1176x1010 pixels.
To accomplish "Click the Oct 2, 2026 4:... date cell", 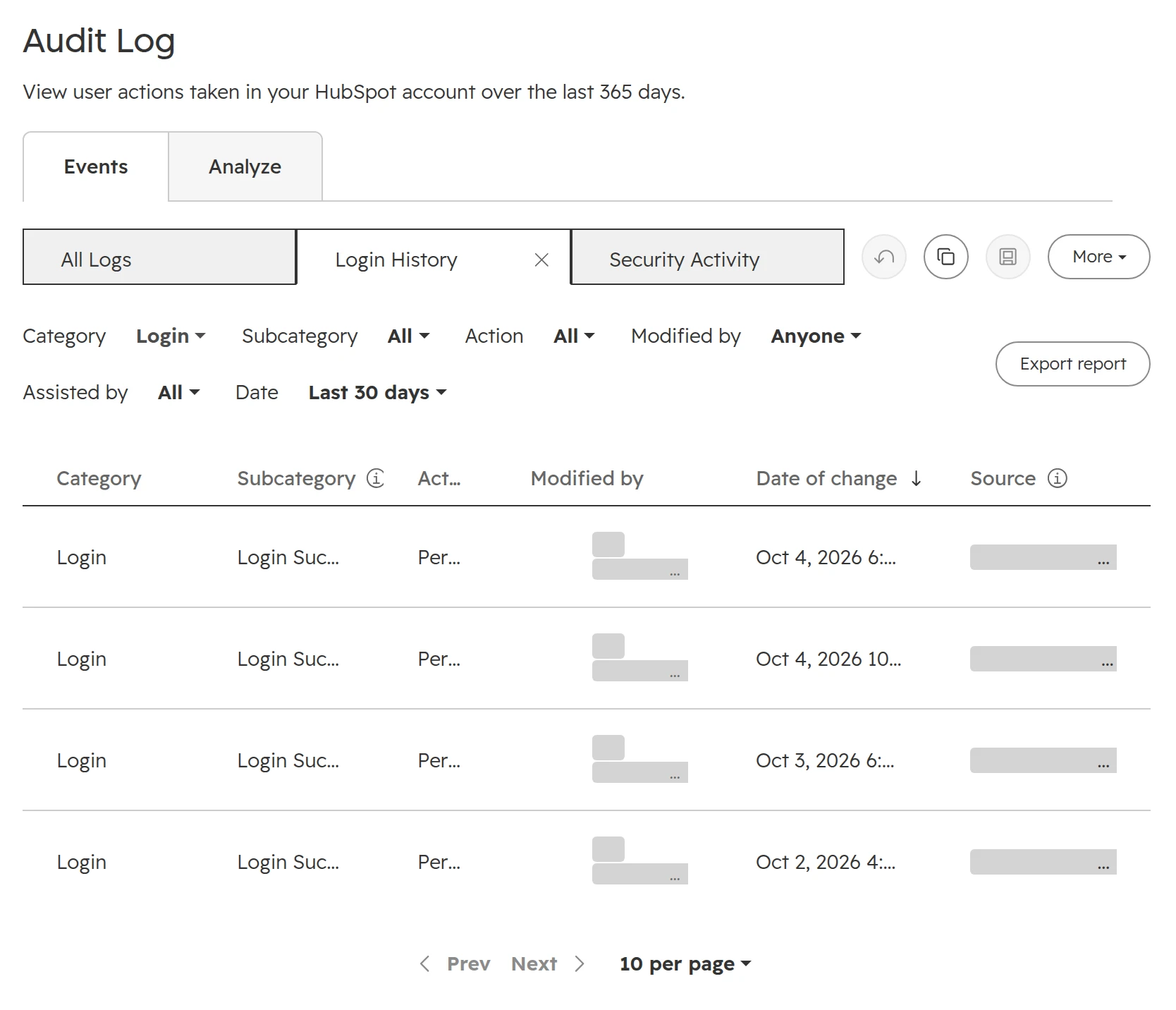I will tap(826, 862).
